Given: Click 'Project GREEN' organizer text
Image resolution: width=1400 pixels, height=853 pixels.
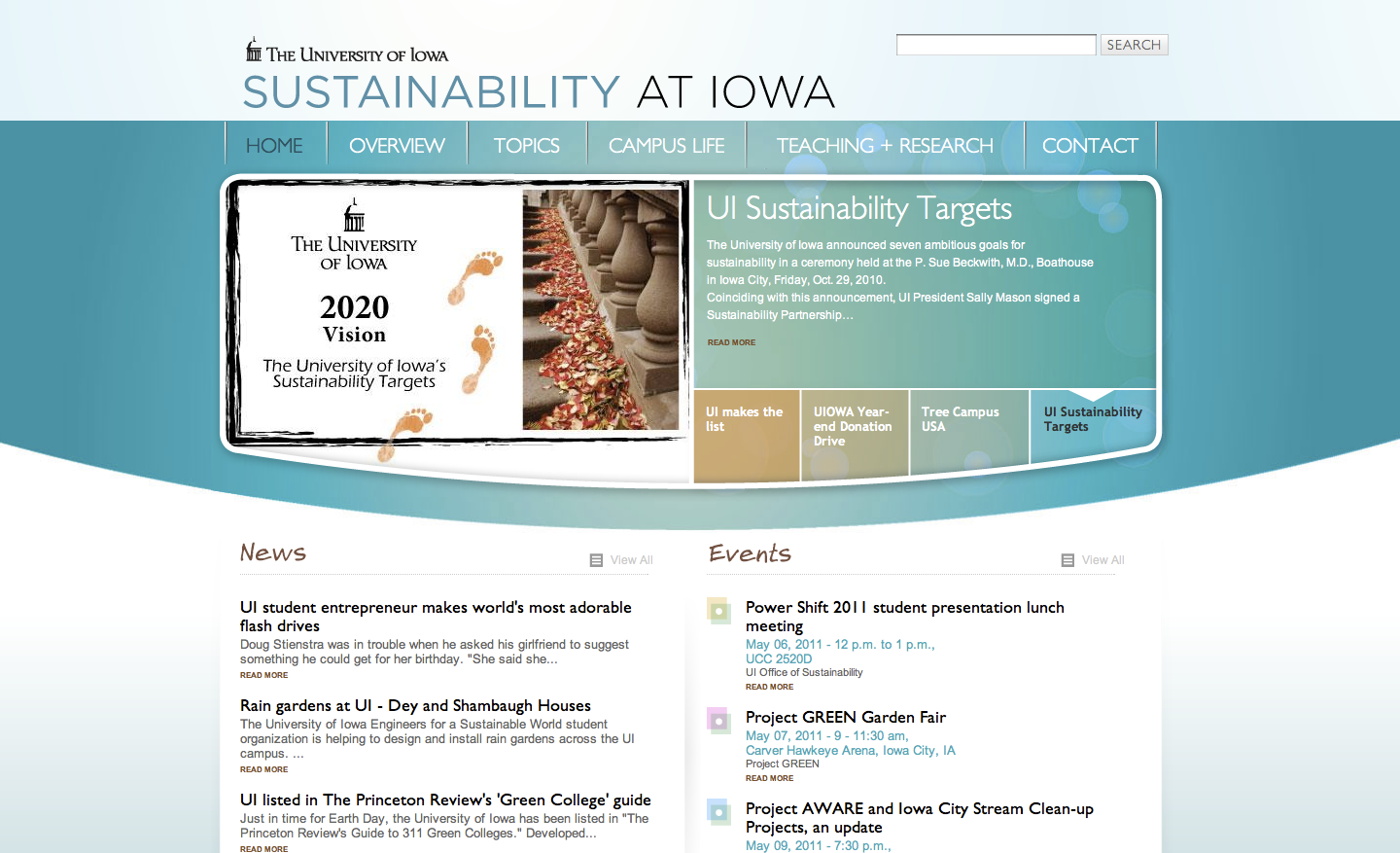Looking at the screenshot, I should 783,764.
